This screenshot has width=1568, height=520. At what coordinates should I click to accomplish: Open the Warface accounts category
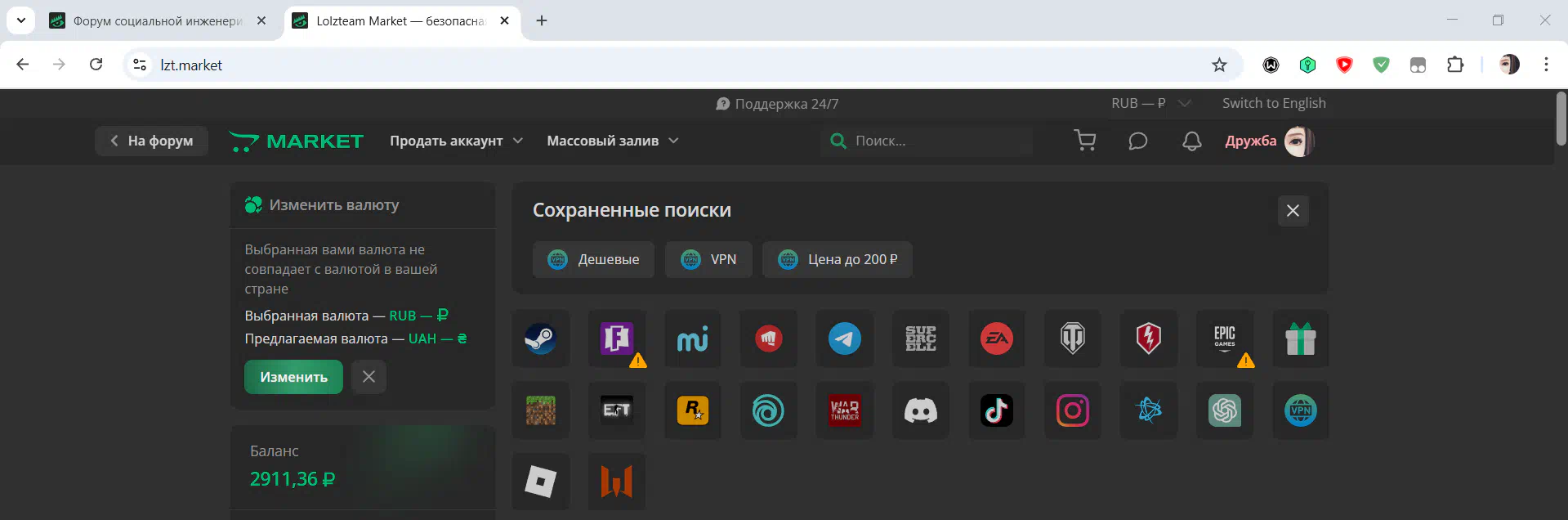pyautogui.click(x=617, y=482)
